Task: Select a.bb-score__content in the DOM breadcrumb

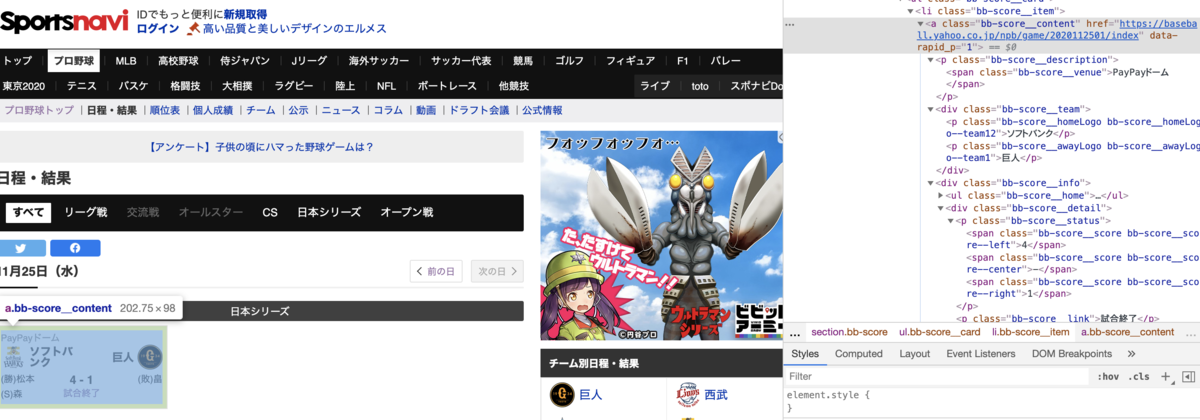Action: [1127, 332]
